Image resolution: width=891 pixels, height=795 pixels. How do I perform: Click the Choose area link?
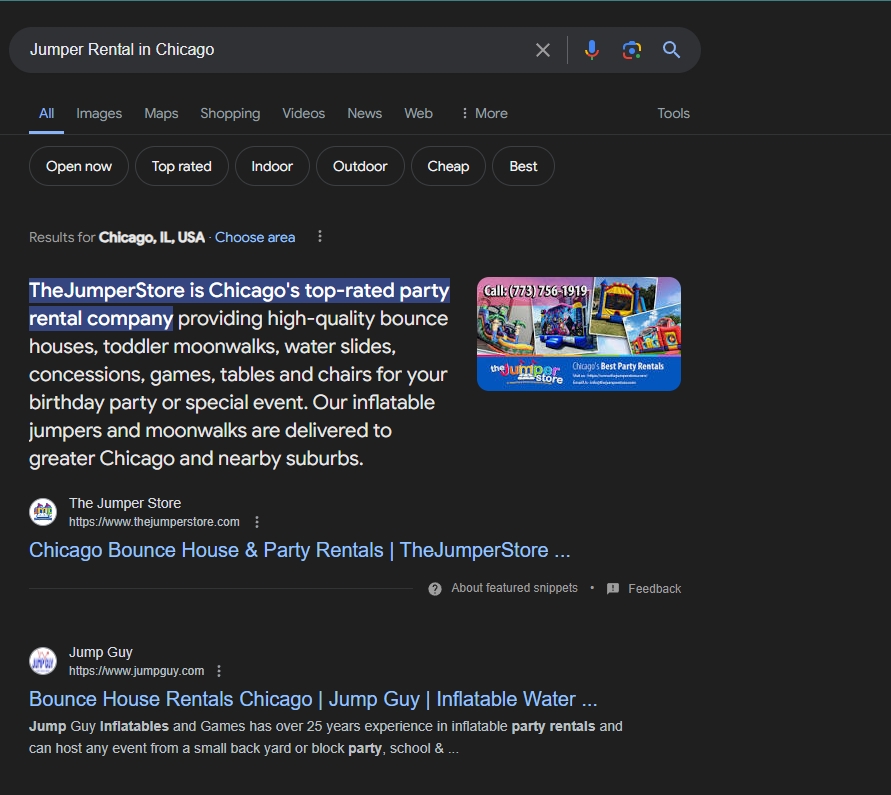(255, 237)
